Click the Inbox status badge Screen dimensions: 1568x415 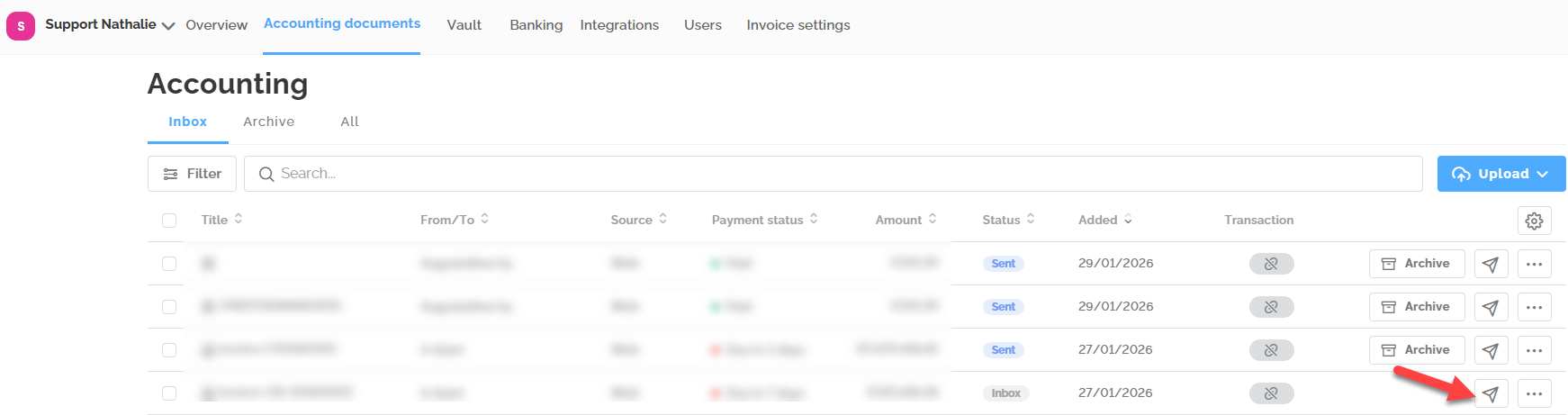click(x=1005, y=393)
